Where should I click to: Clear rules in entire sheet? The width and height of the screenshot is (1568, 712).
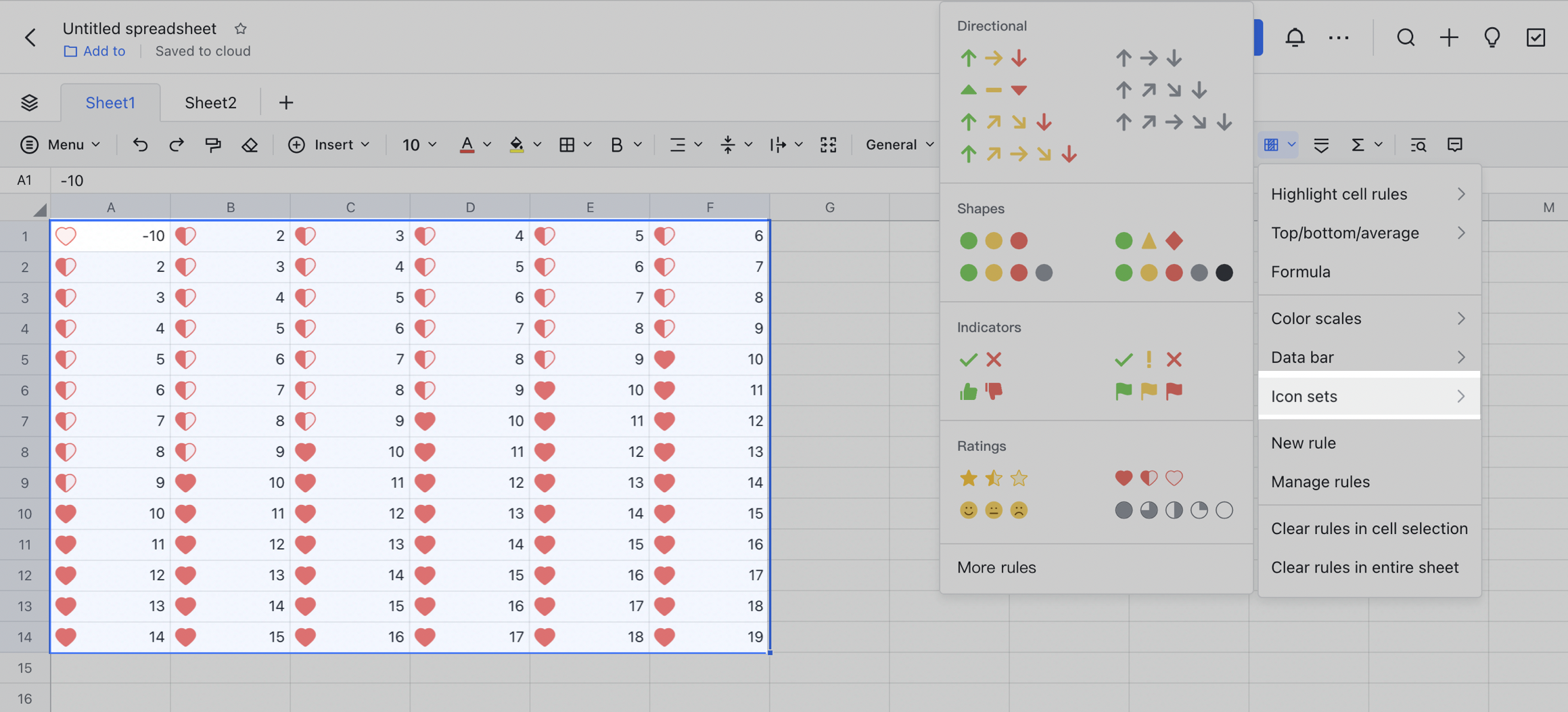click(x=1365, y=567)
